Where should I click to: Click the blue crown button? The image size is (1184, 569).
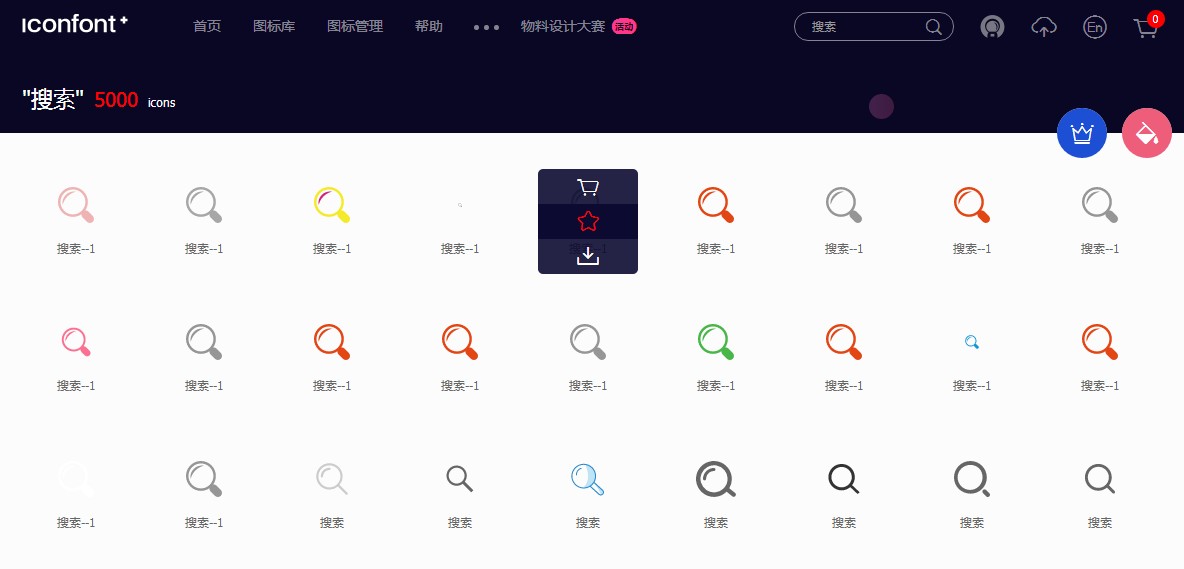coord(1082,133)
